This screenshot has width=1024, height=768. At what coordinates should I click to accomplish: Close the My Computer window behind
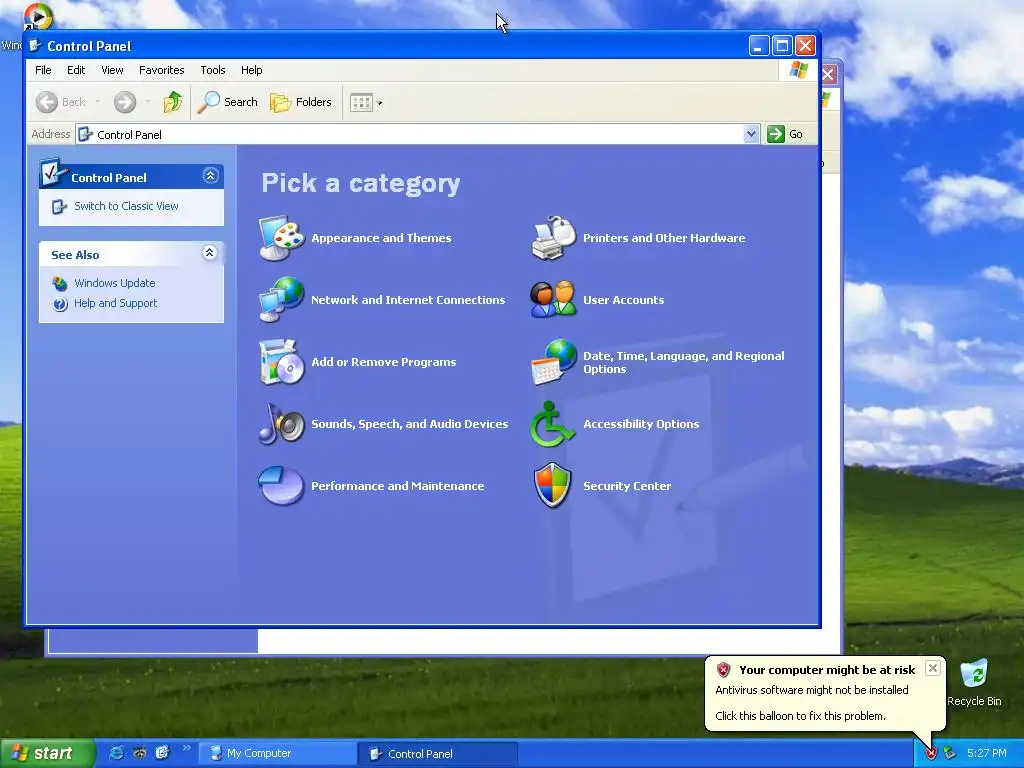[x=828, y=74]
